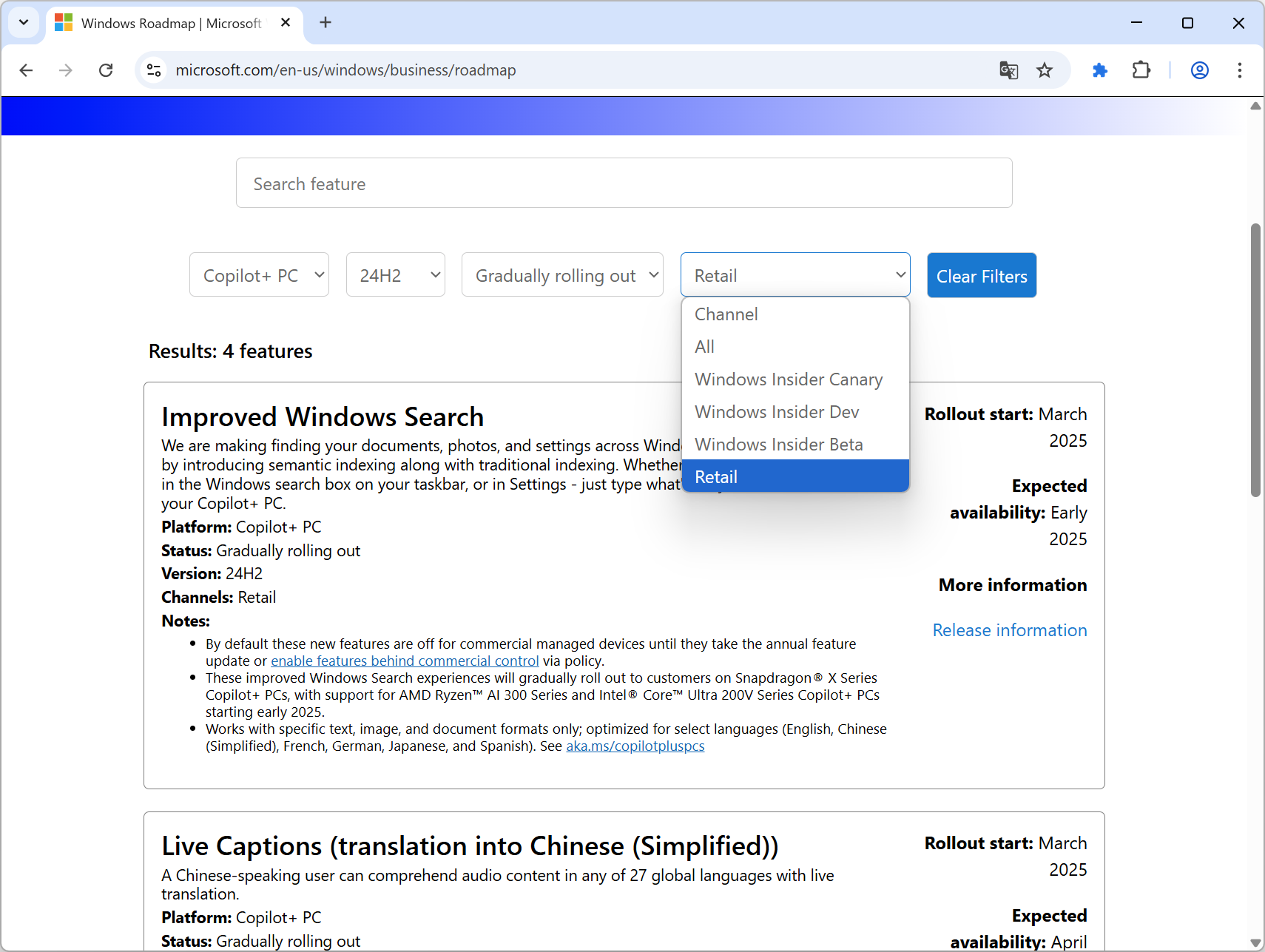Click the More information label
The image size is (1265, 952).
(1013, 585)
